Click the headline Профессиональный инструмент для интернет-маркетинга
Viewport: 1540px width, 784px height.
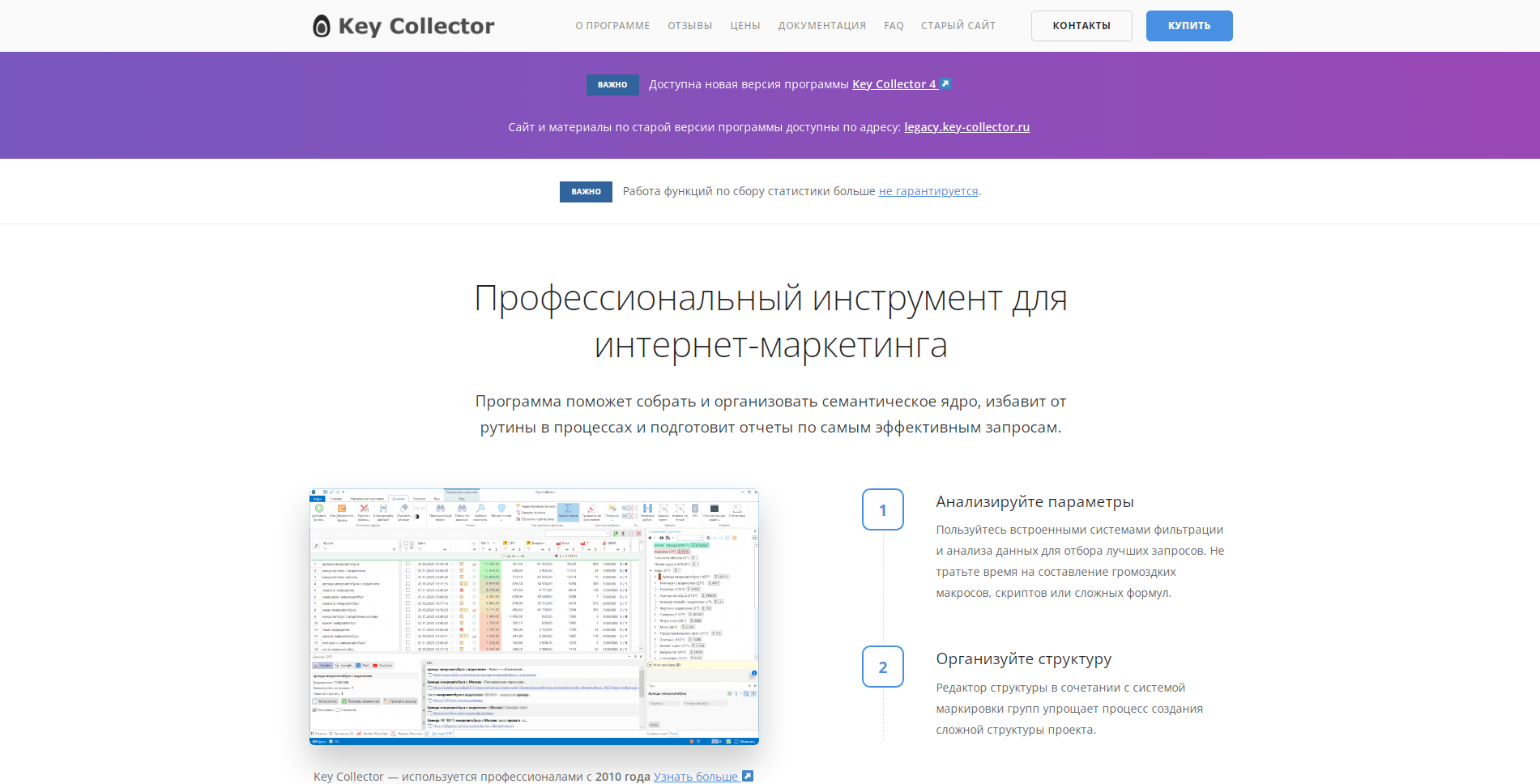(770, 322)
